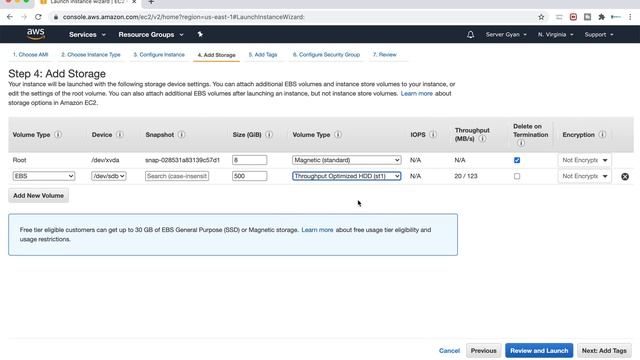Click the site lock icon in address bar
This screenshot has width=640, height=360.
pyautogui.click(x=56, y=17)
